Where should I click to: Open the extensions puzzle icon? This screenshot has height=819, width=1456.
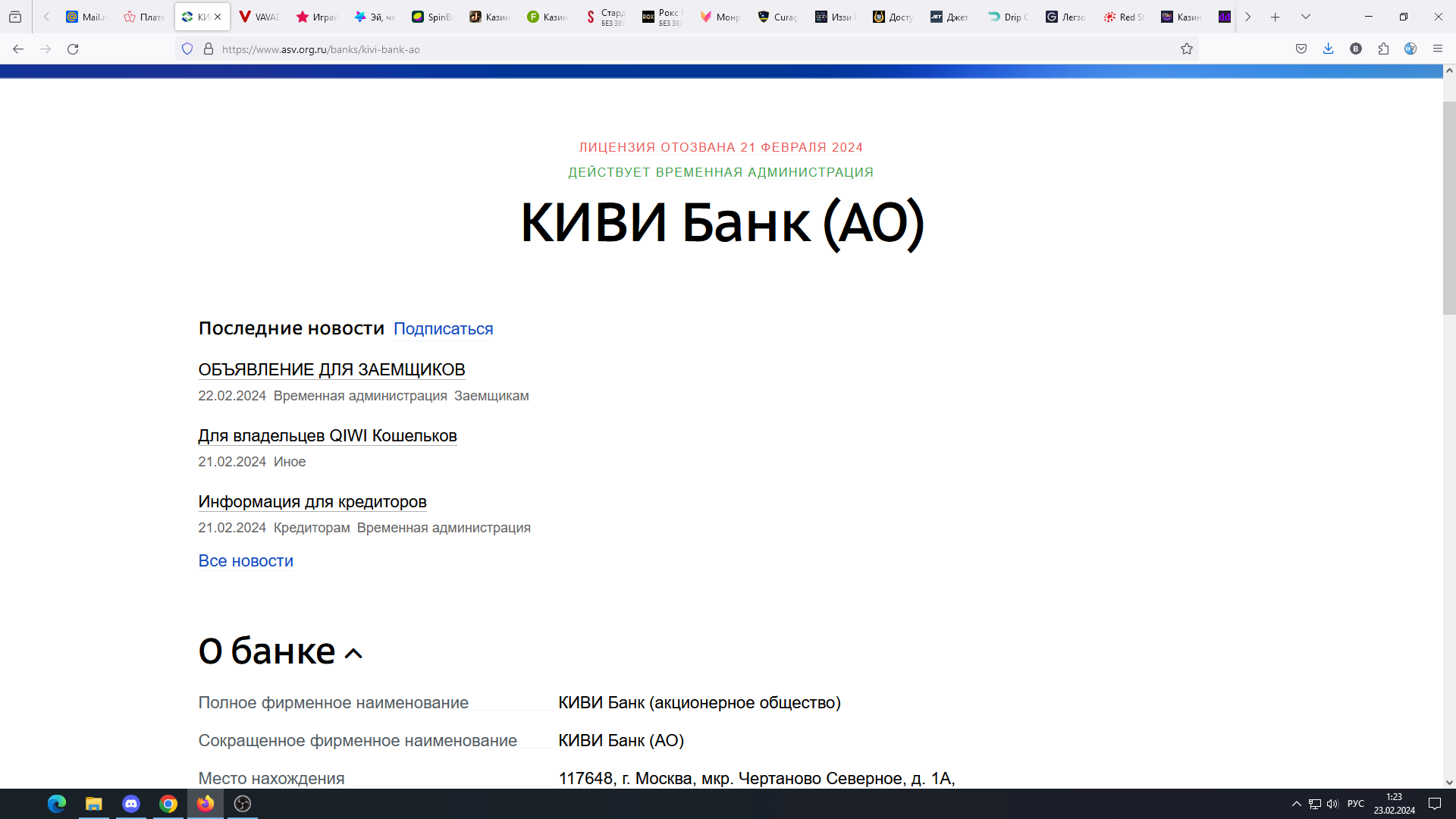click(x=1383, y=49)
